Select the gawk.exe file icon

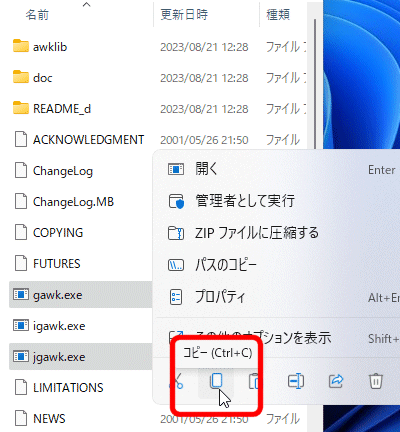[21, 295]
